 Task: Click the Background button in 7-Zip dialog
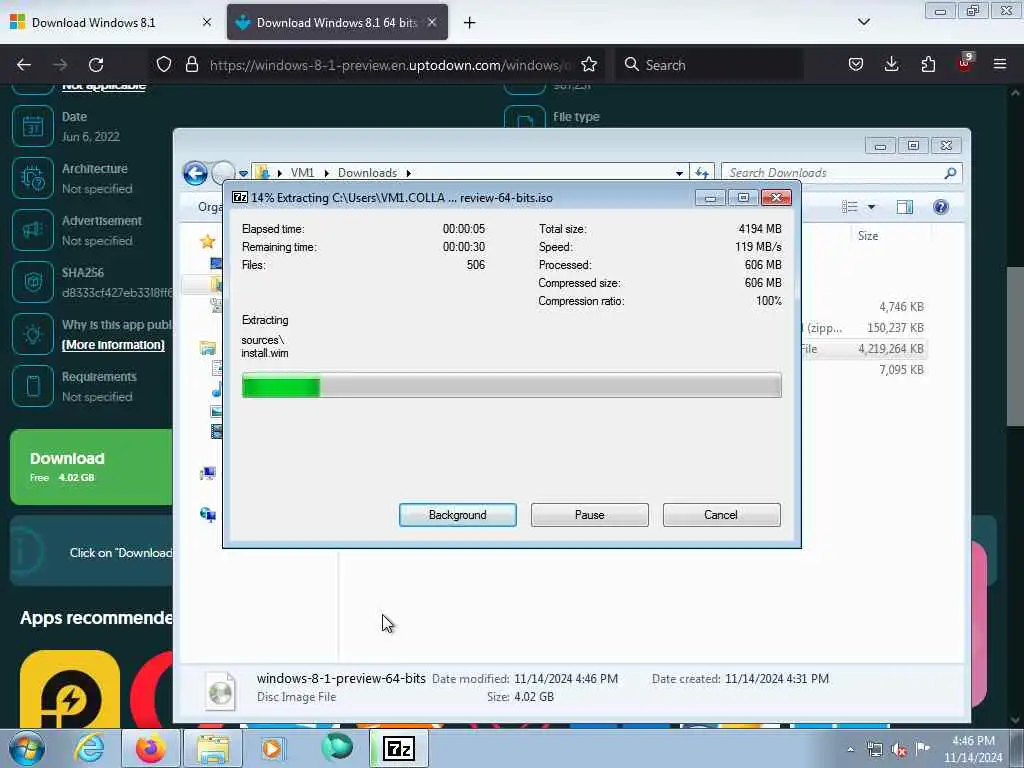(457, 515)
